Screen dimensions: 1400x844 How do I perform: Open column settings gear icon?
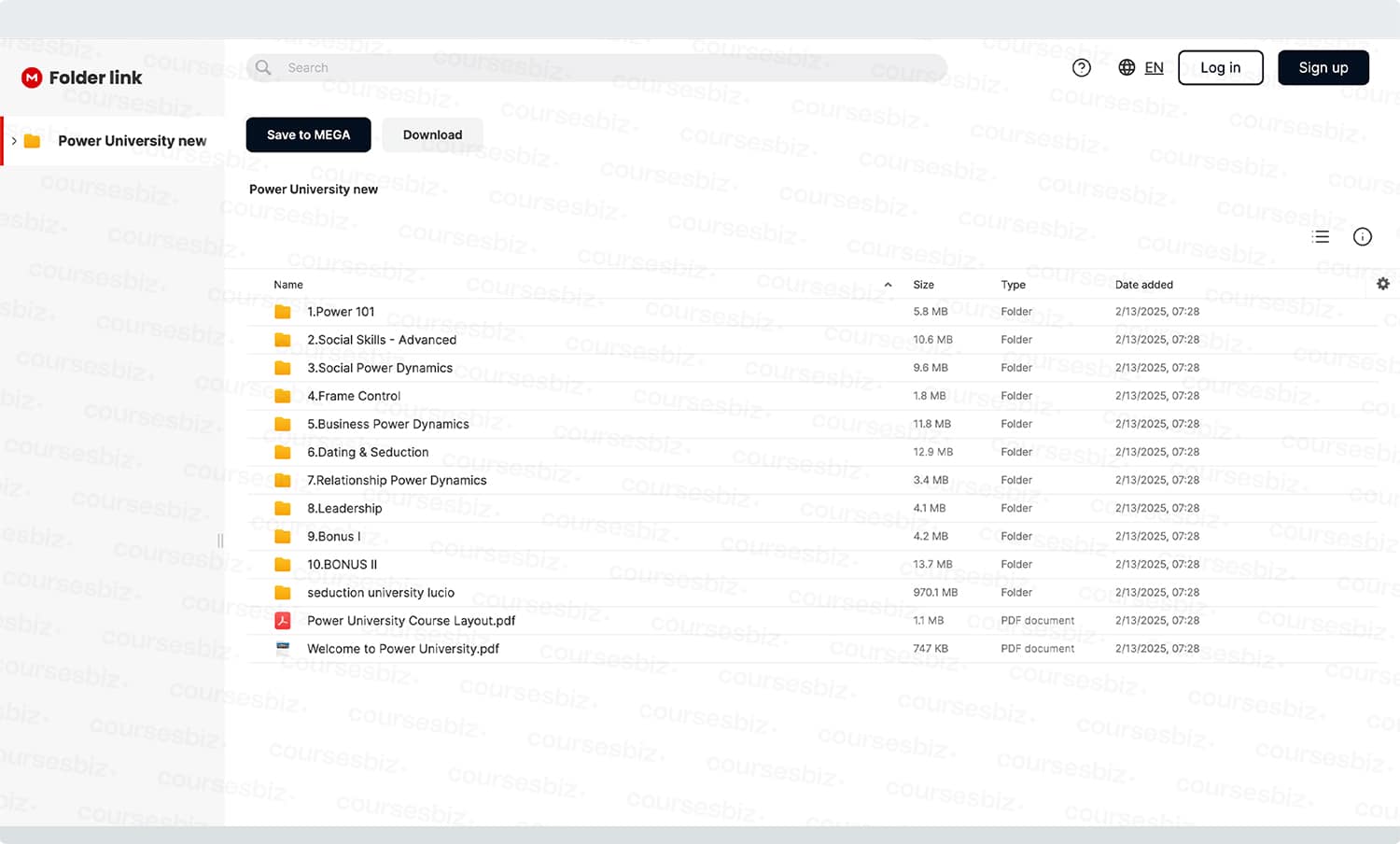click(x=1383, y=284)
